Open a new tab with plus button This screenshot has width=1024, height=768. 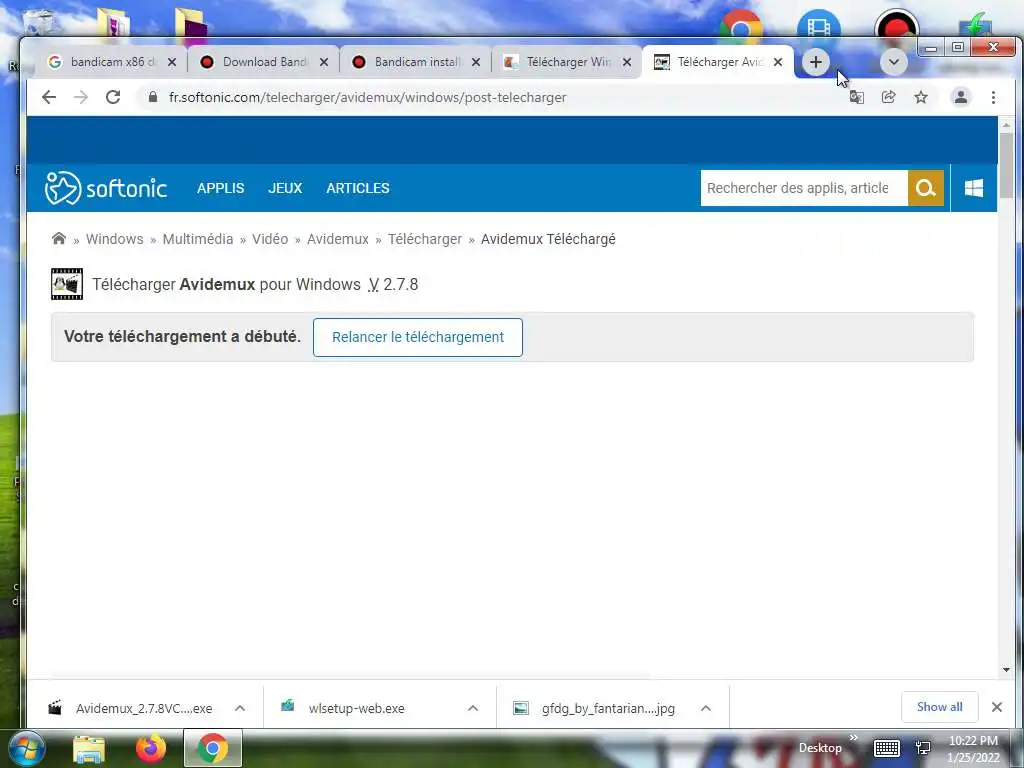(816, 62)
